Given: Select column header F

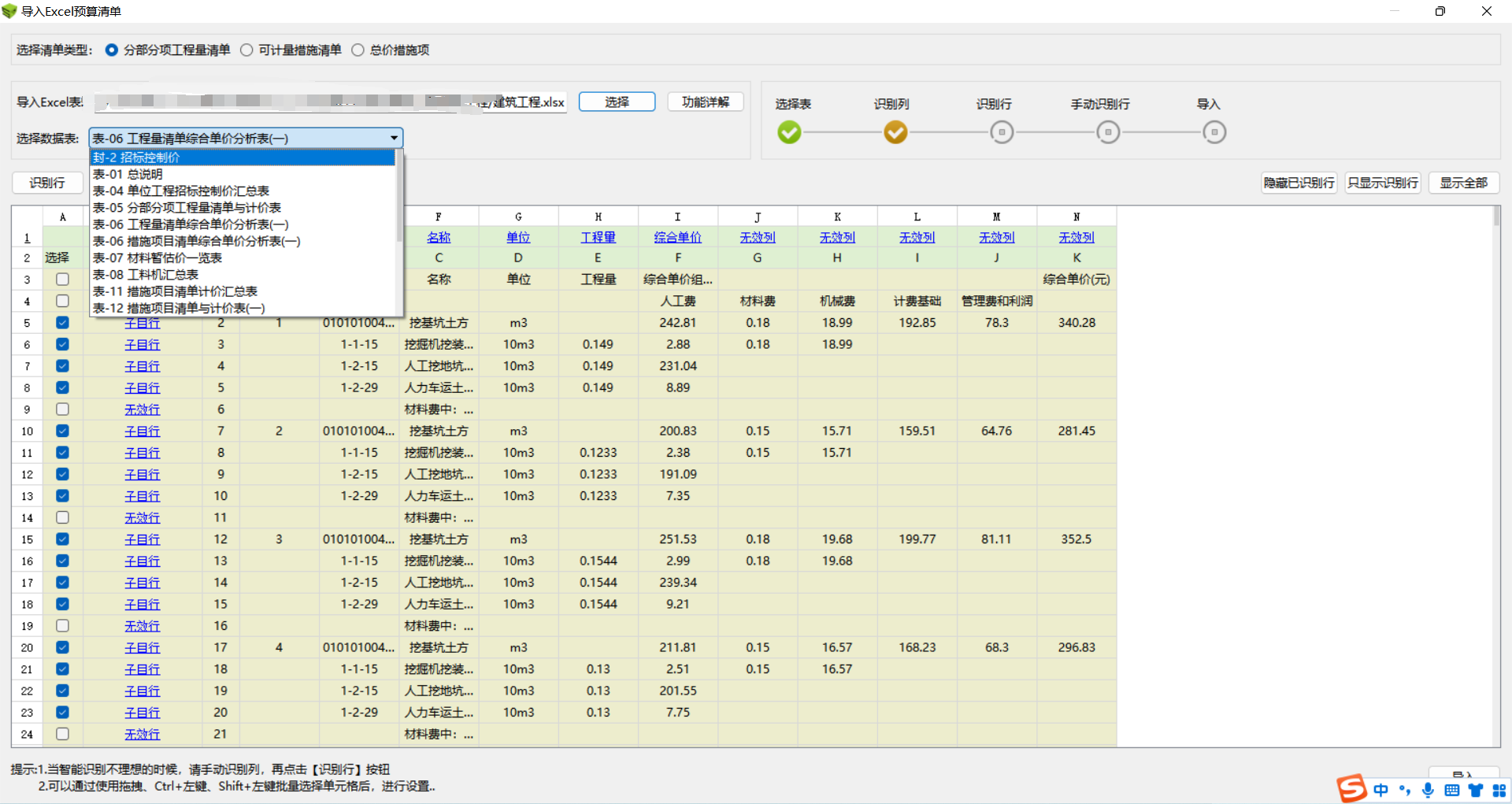Looking at the screenshot, I should tap(439, 217).
